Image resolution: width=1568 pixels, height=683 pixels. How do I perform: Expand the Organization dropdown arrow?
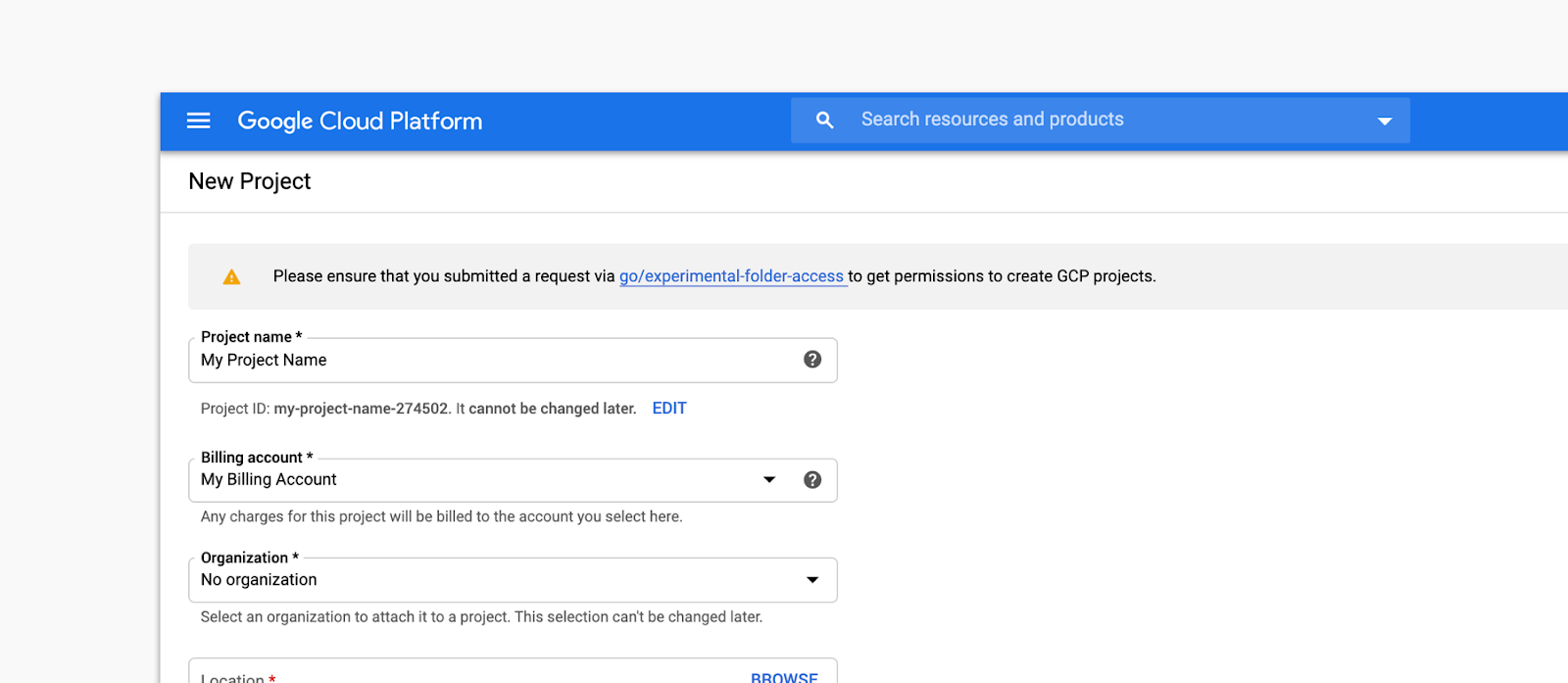point(812,580)
